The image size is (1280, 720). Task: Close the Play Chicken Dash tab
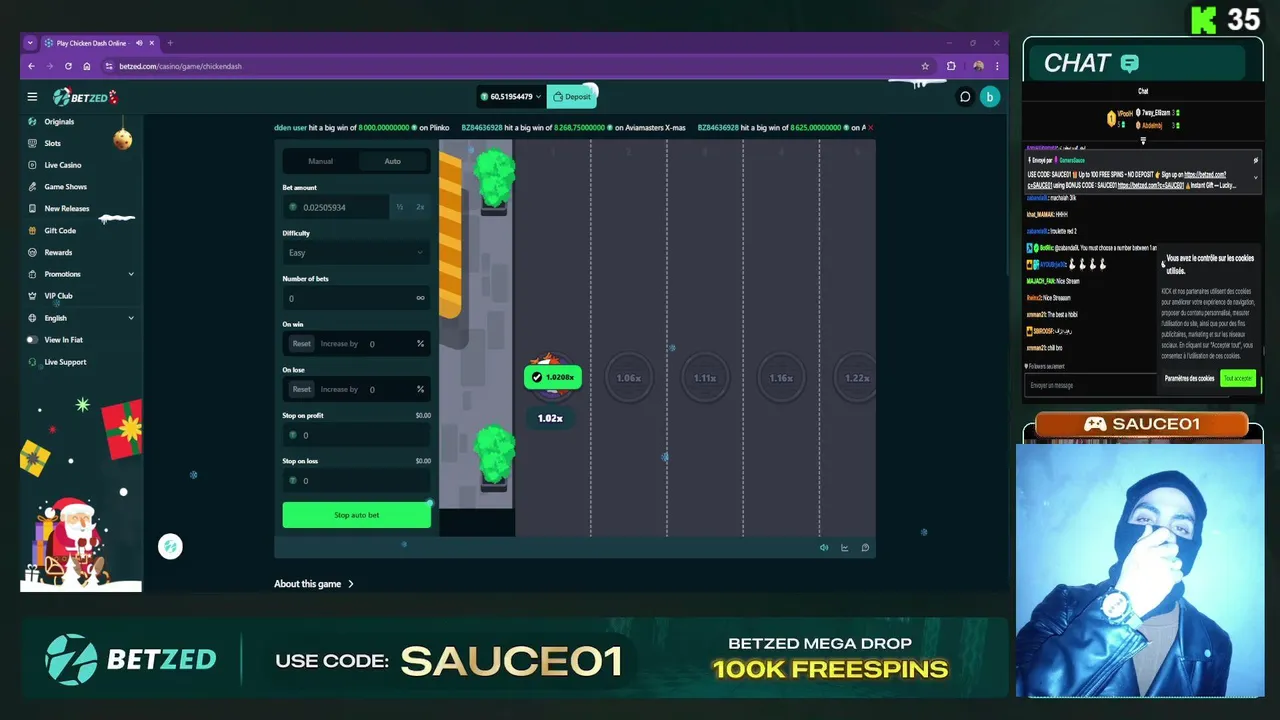click(x=153, y=43)
